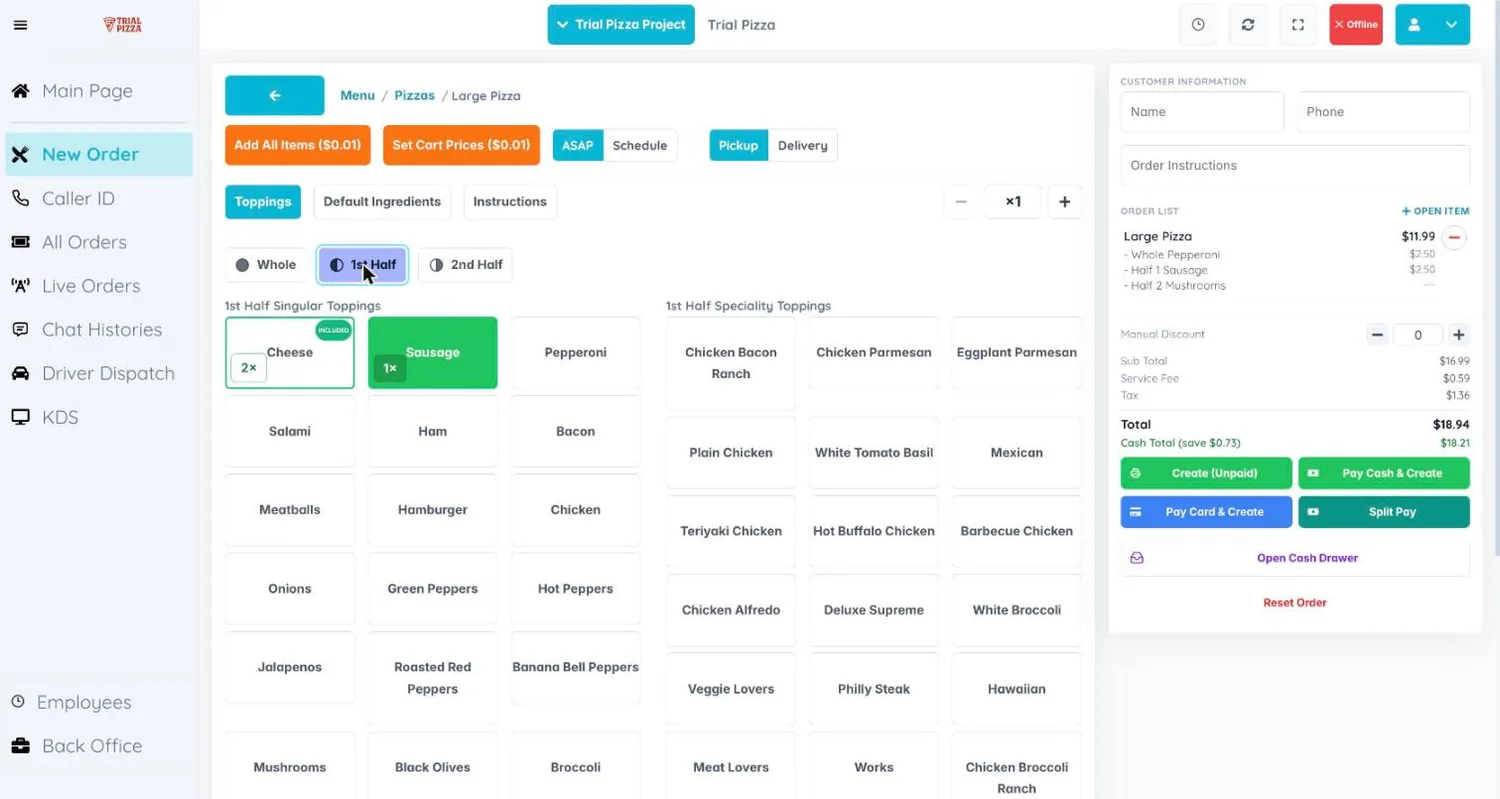1500x799 pixels.
Task: Select Whole pizza topping placement
Action: 266,265
